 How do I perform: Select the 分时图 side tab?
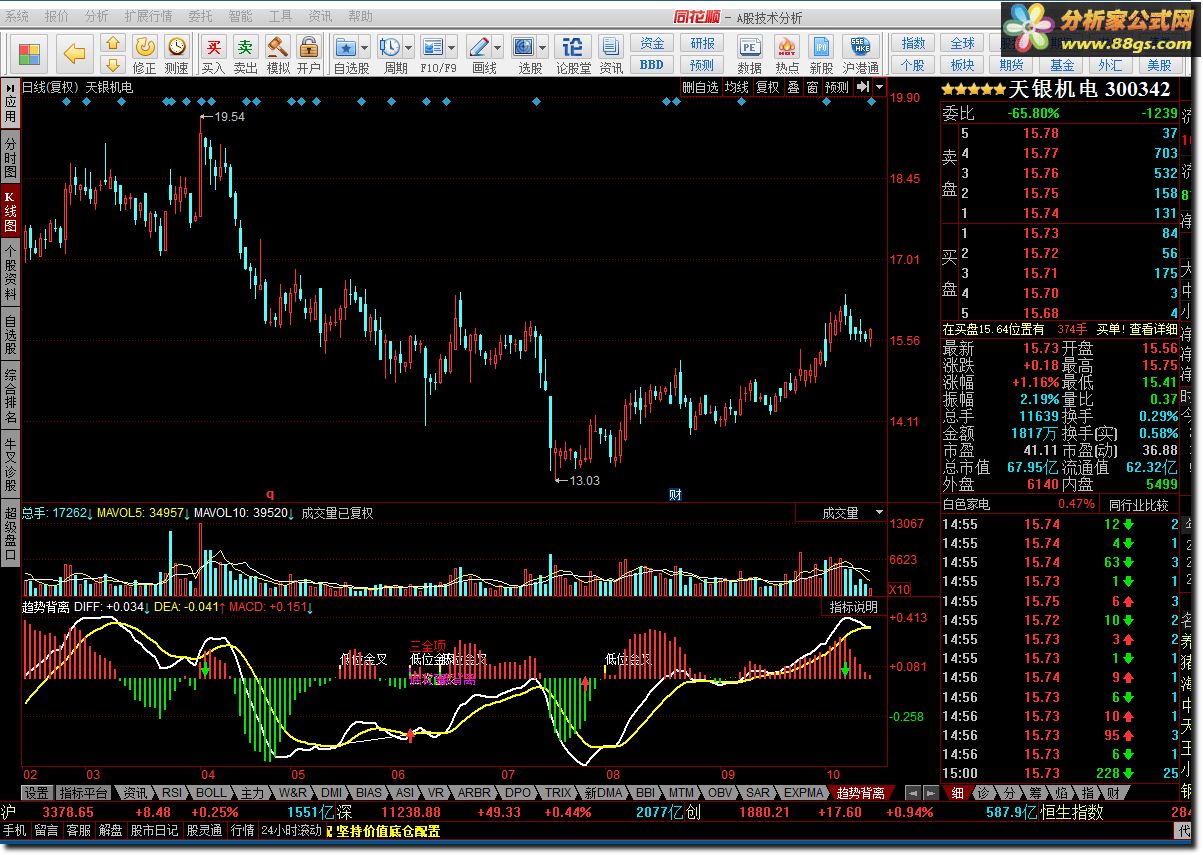(10, 156)
